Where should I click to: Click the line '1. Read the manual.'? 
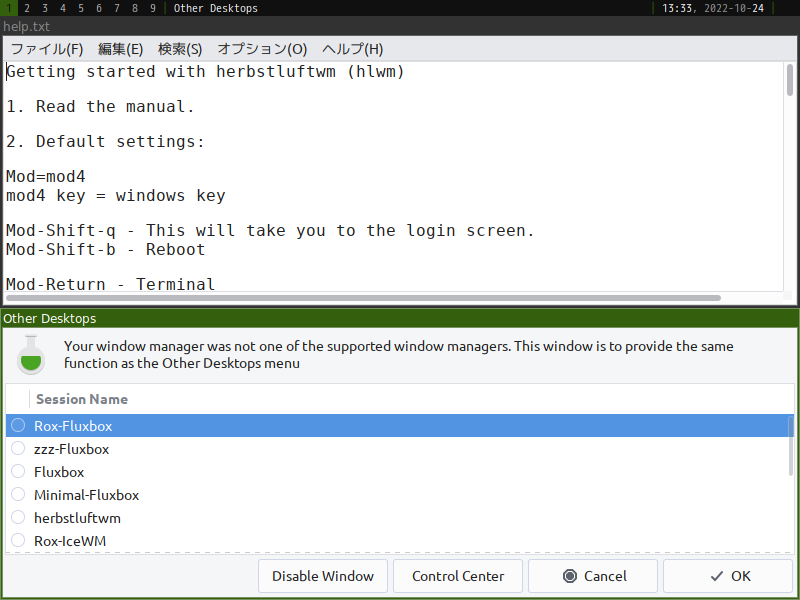(101, 107)
